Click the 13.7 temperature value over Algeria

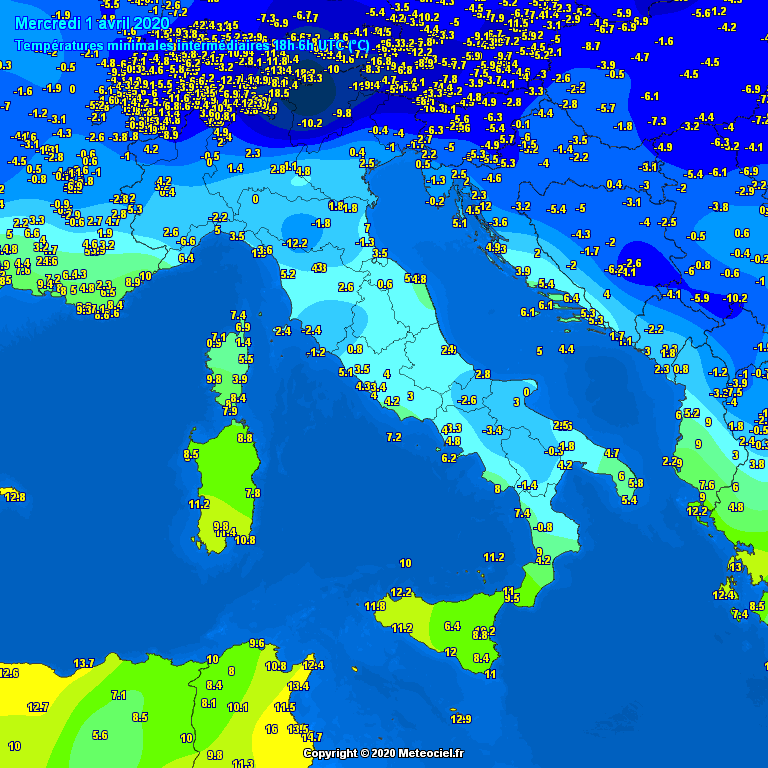84,663
